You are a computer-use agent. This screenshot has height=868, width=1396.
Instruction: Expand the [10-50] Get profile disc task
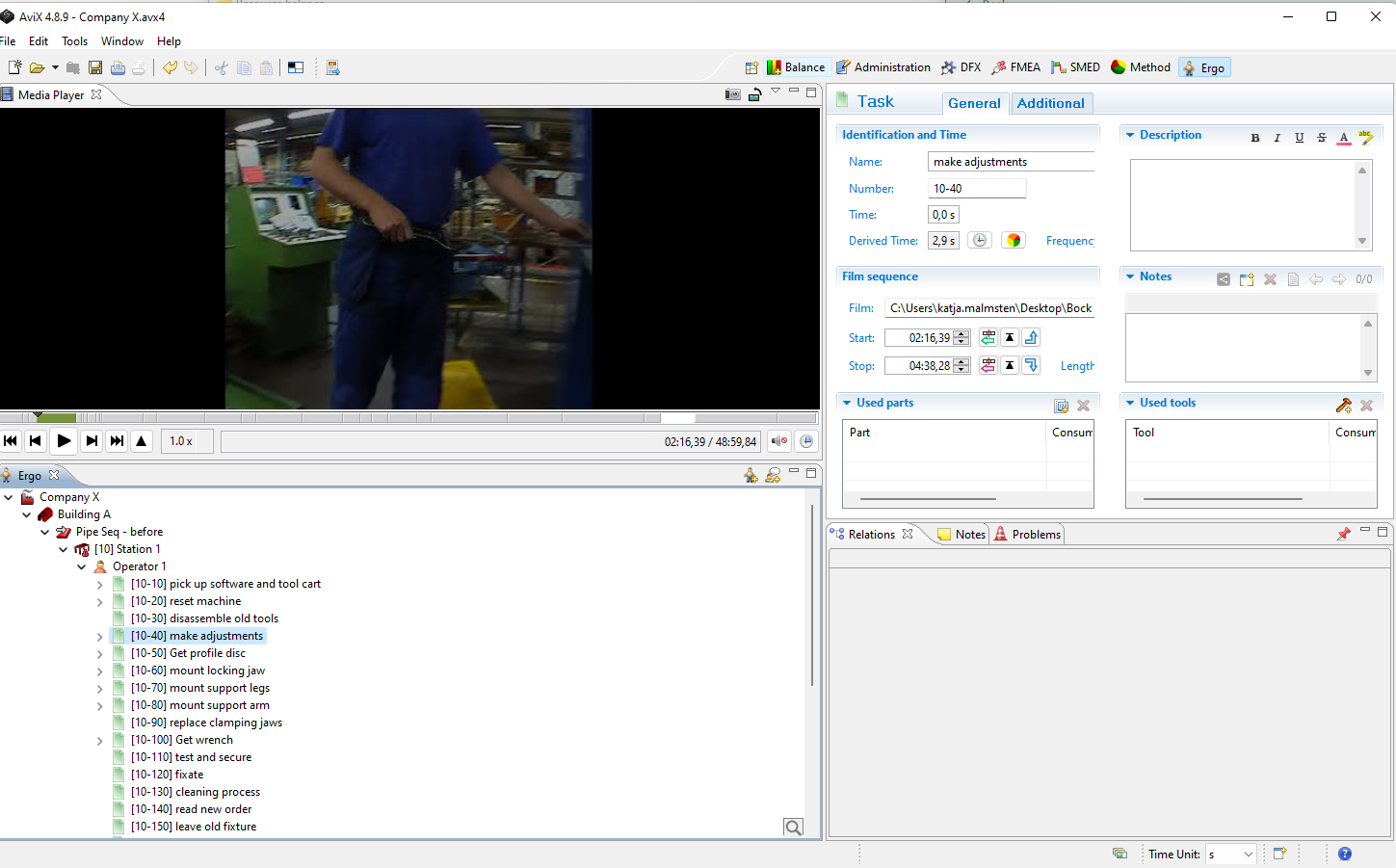pyautogui.click(x=100, y=654)
